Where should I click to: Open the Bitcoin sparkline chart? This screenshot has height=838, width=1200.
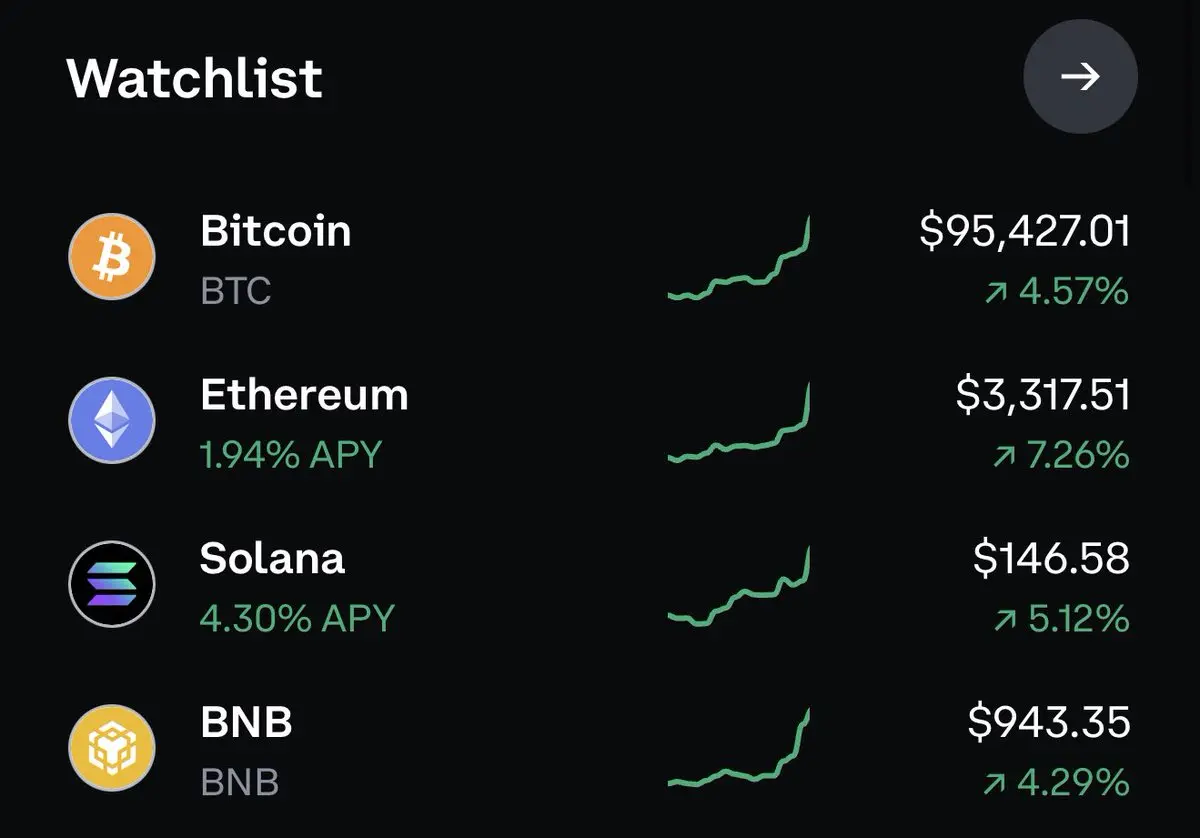point(739,258)
